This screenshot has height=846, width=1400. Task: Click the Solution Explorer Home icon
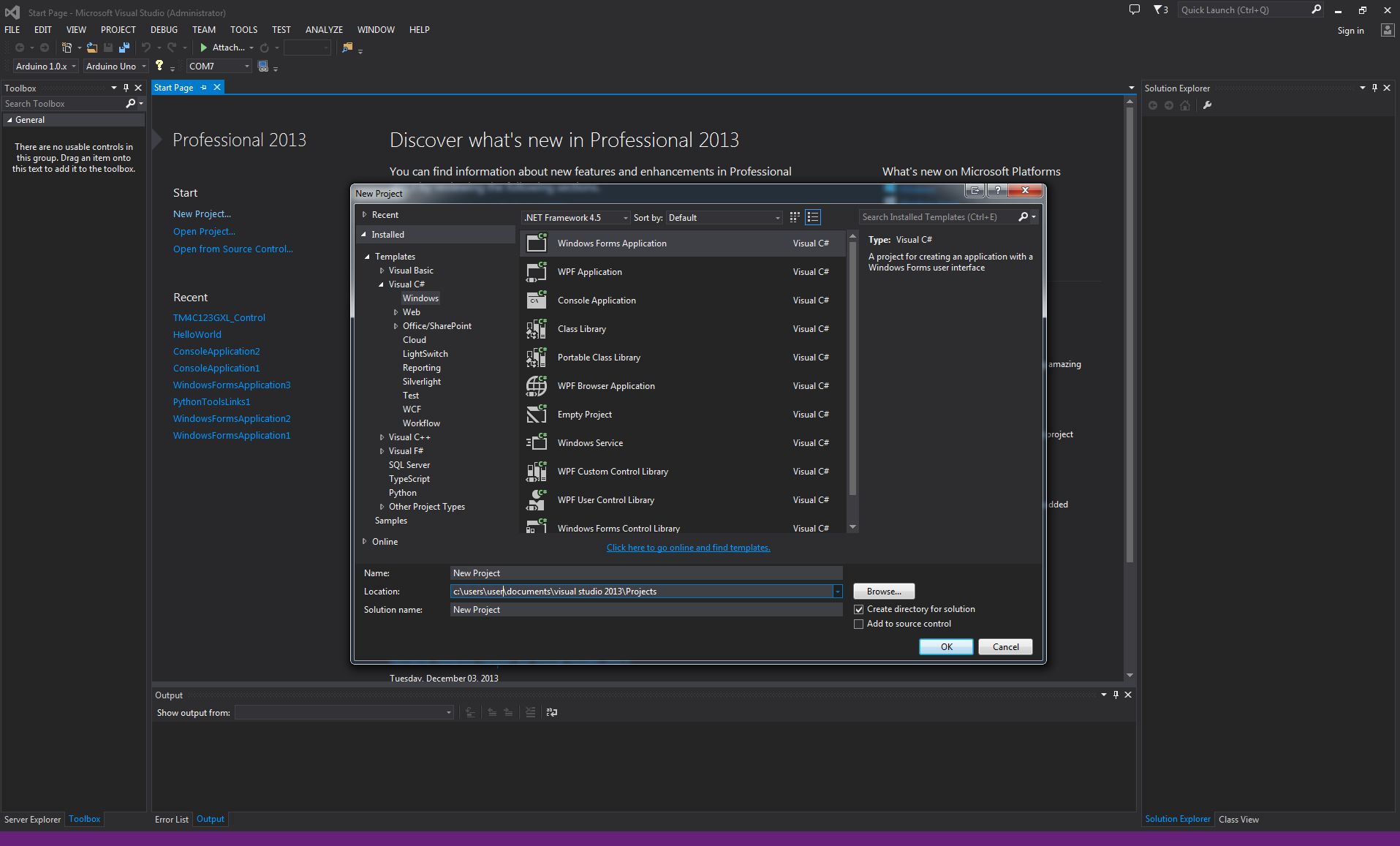click(x=1185, y=105)
